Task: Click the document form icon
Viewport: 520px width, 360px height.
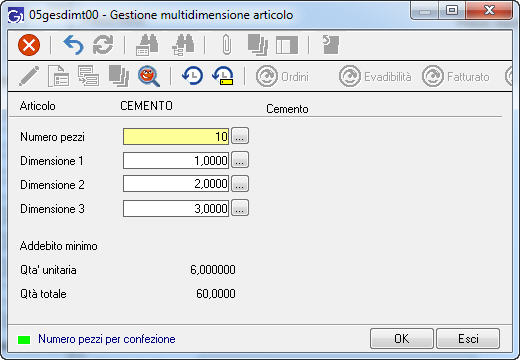Action: [58, 76]
